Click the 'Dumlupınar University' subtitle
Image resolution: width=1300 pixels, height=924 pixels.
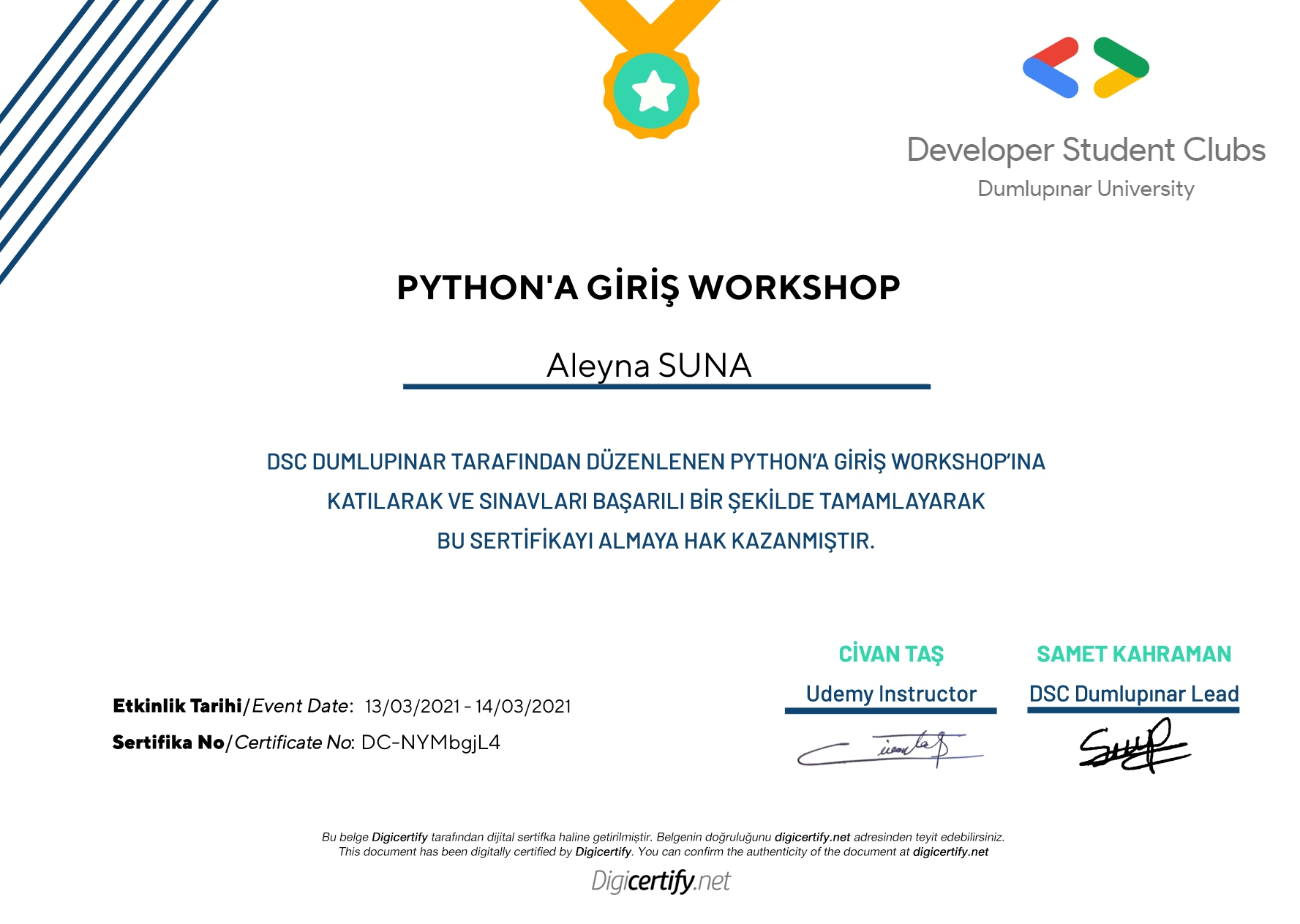point(1086,189)
